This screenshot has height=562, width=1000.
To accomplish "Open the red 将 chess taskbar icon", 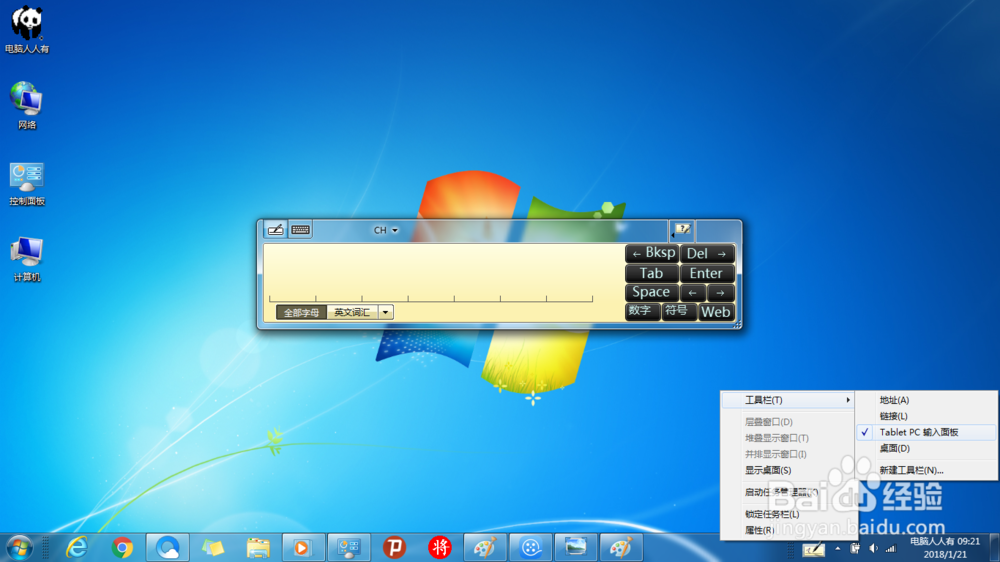I will tap(439, 548).
